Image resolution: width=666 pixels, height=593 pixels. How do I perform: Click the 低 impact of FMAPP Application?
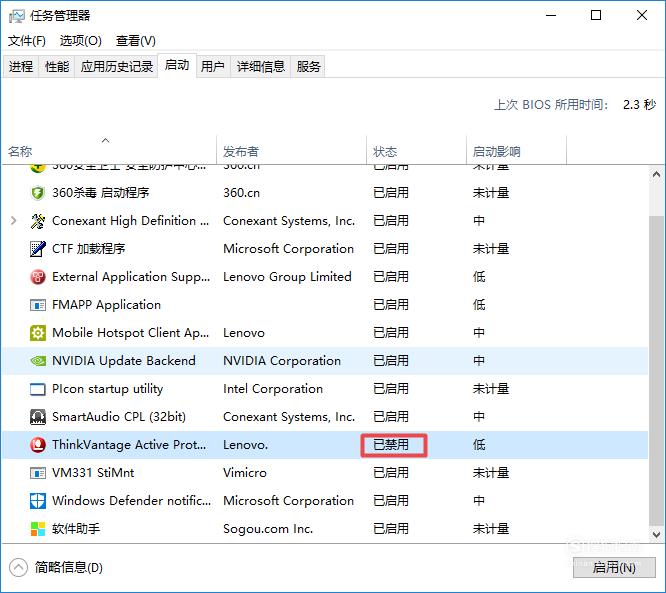point(479,305)
